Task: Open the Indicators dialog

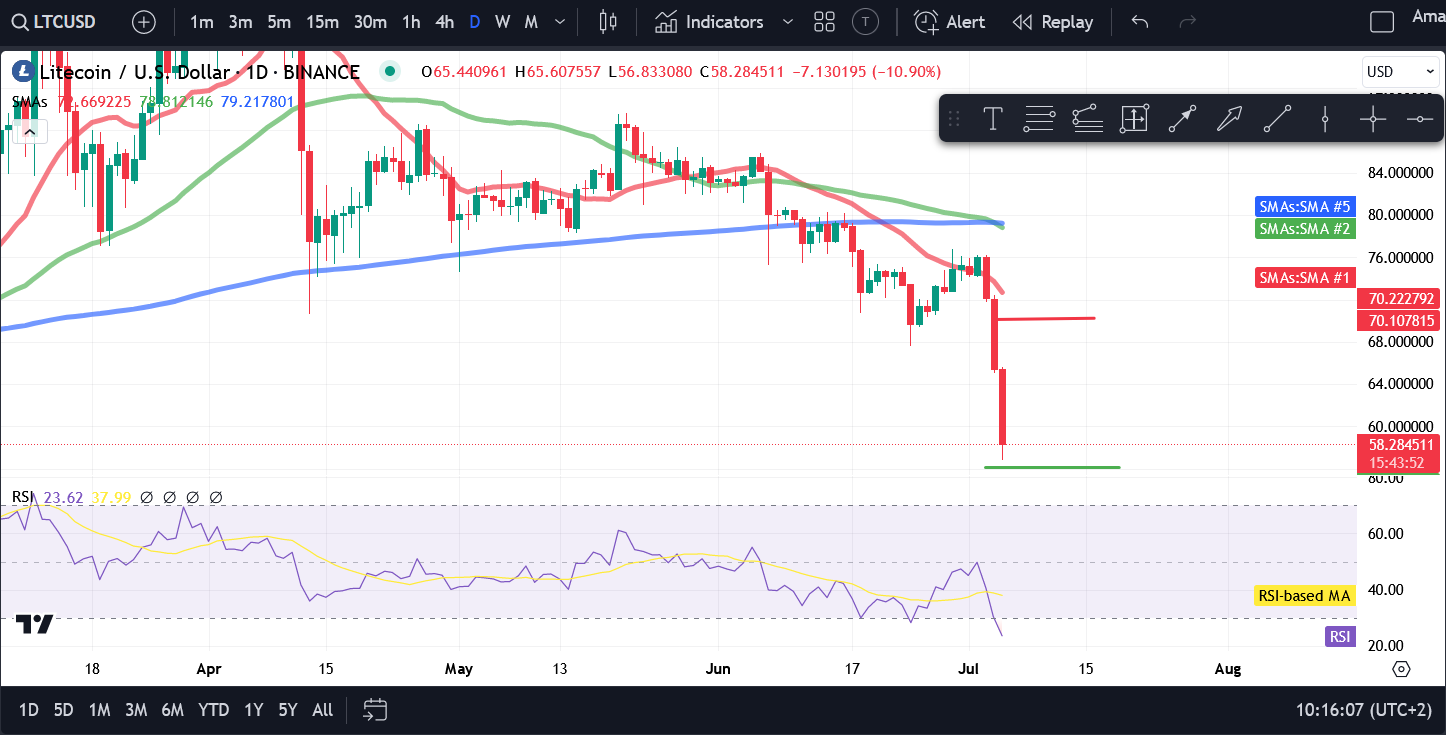Action: coord(709,21)
